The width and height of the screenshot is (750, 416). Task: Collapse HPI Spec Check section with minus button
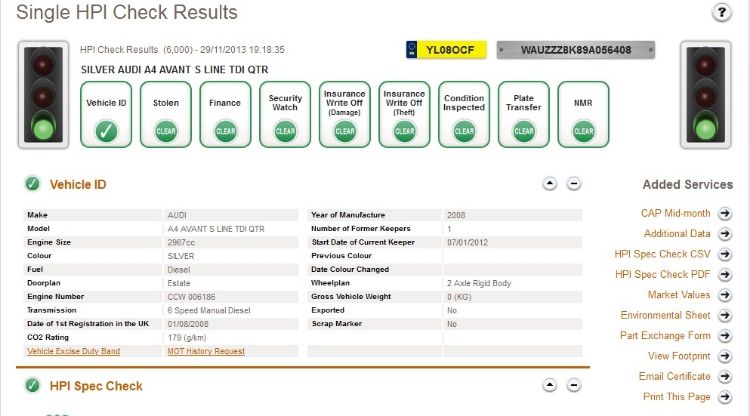coord(574,385)
